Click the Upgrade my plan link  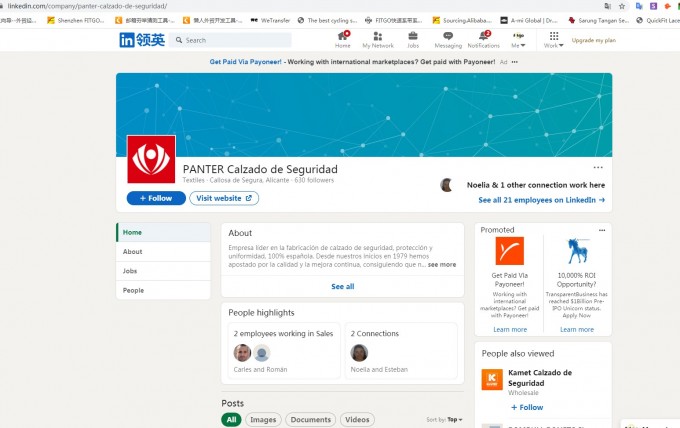(x=594, y=40)
